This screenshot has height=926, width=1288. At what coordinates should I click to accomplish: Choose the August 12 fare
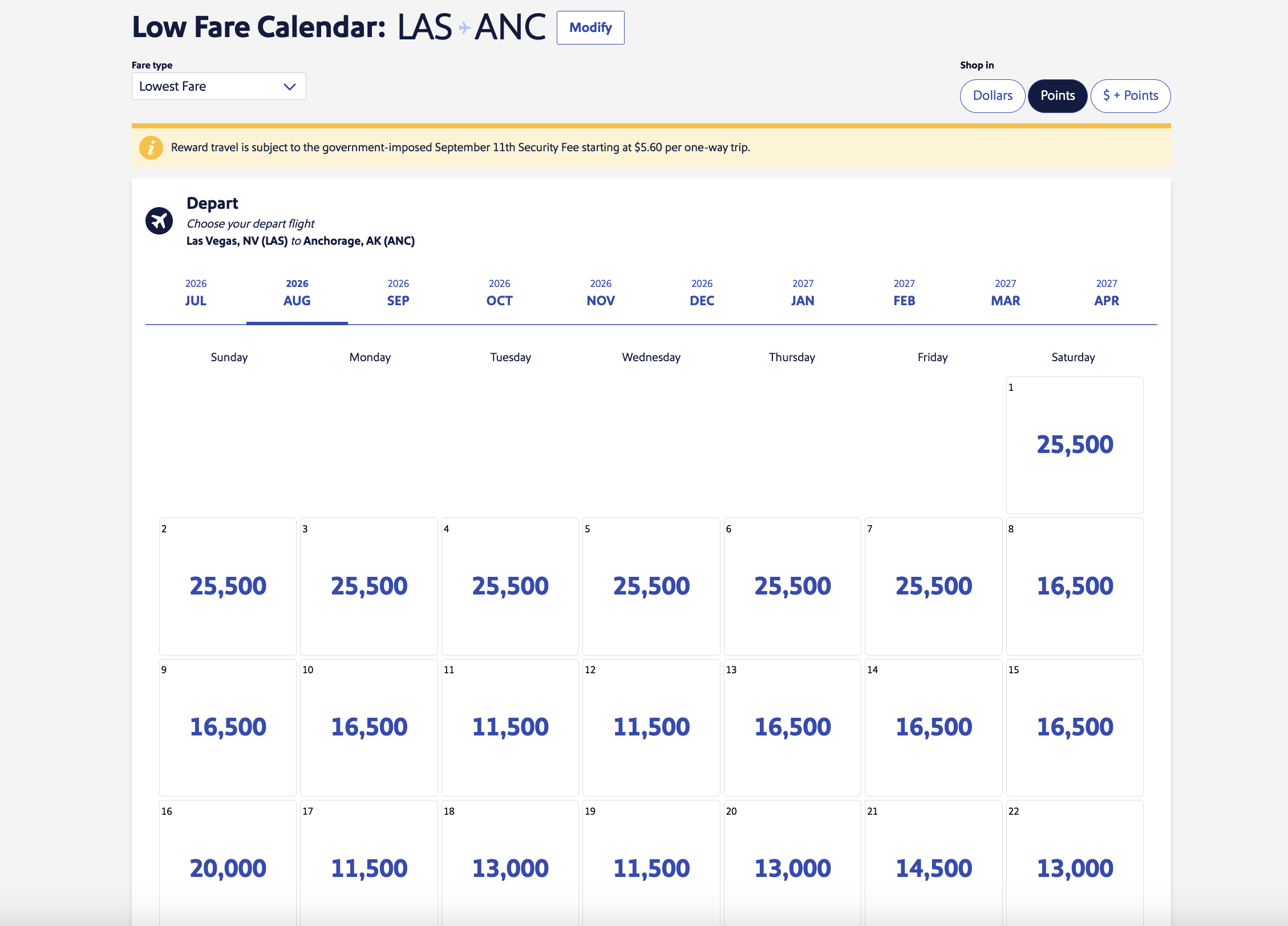click(x=651, y=727)
